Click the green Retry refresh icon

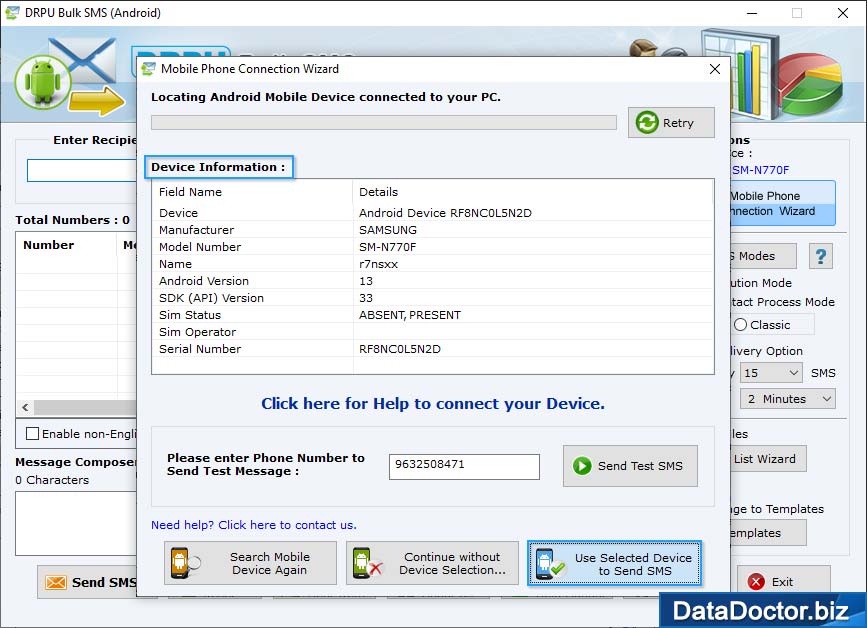coord(646,123)
